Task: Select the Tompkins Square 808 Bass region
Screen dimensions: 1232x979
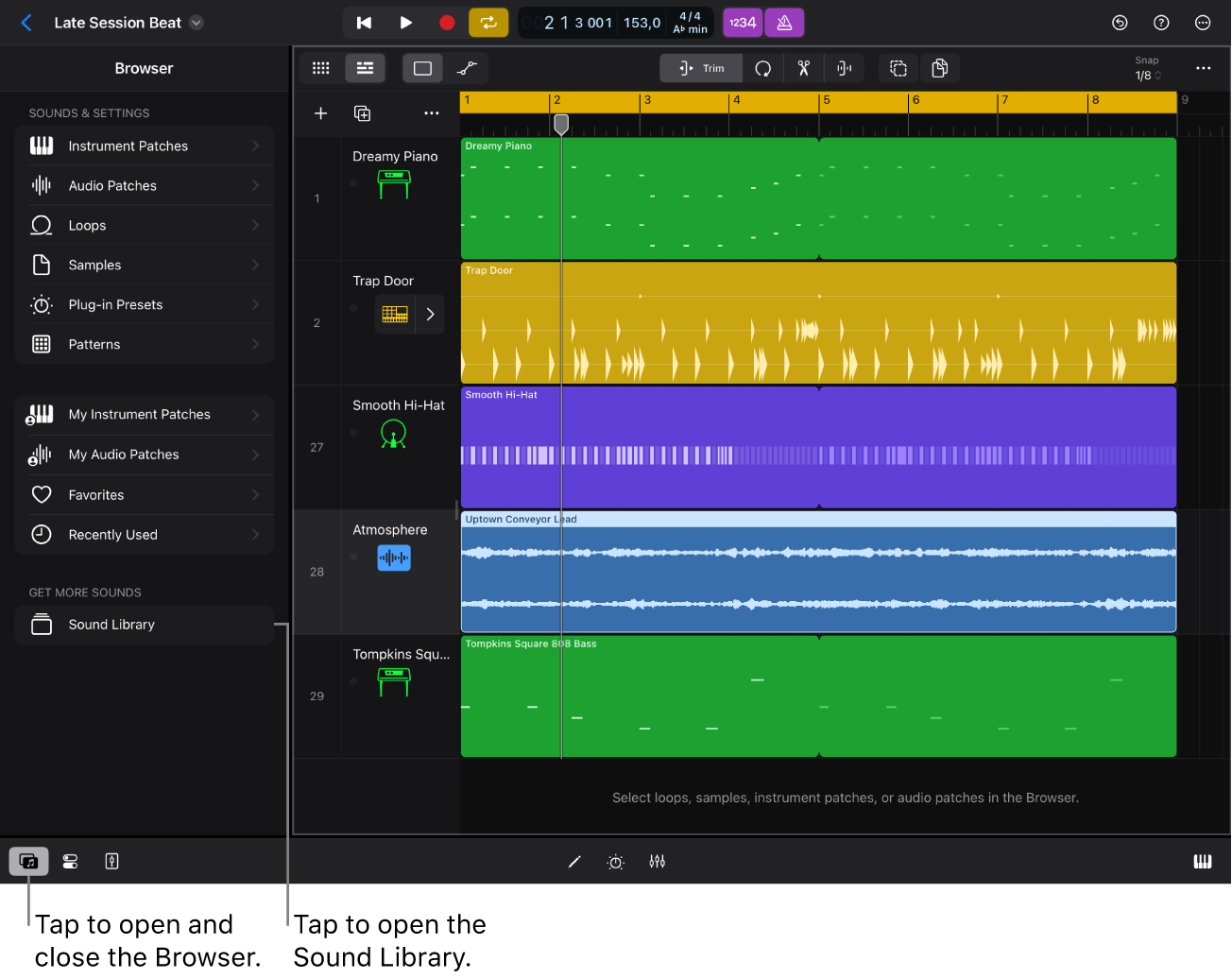Action: coord(818,696)
